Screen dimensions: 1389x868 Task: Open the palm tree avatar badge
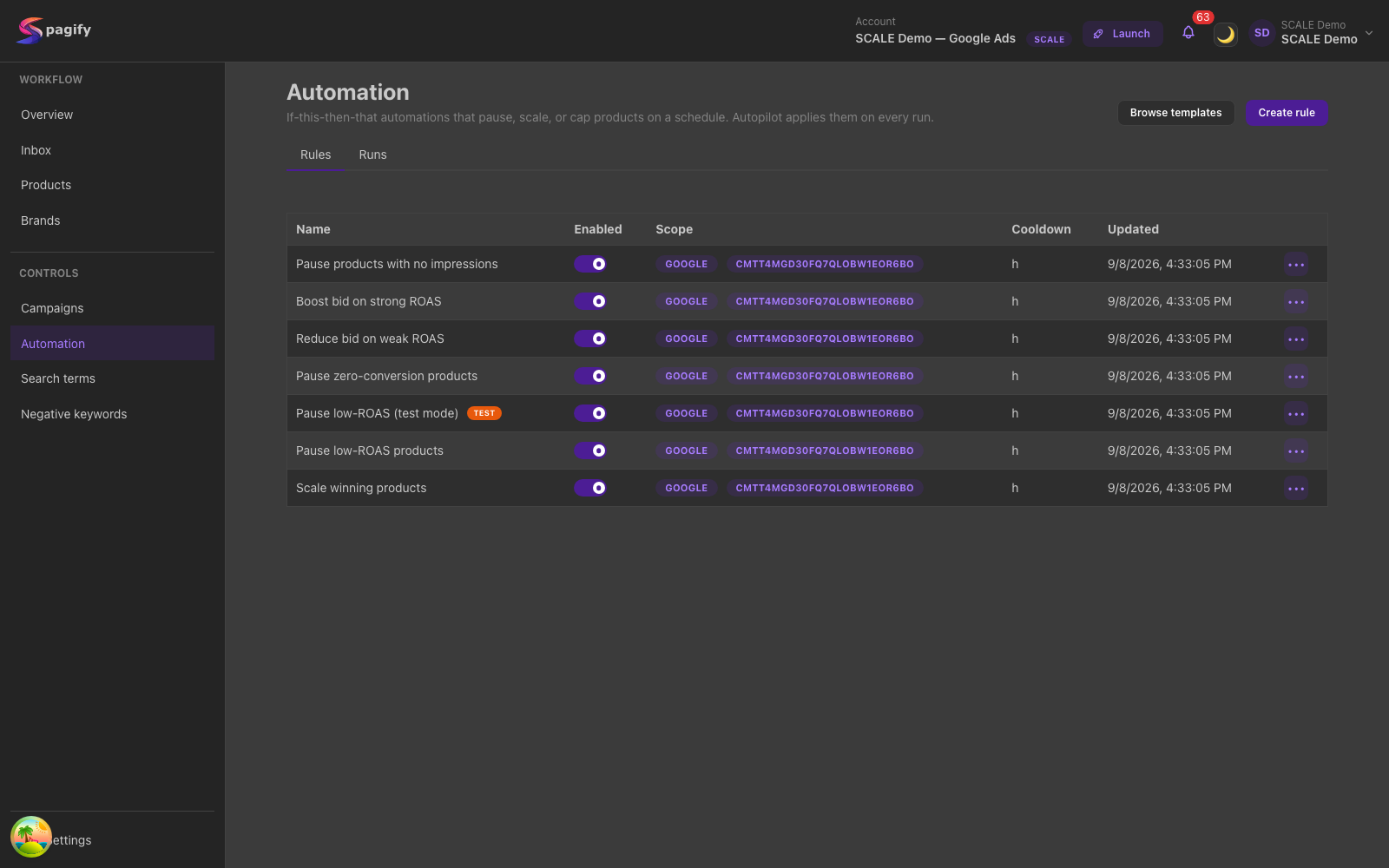[31, 837]
